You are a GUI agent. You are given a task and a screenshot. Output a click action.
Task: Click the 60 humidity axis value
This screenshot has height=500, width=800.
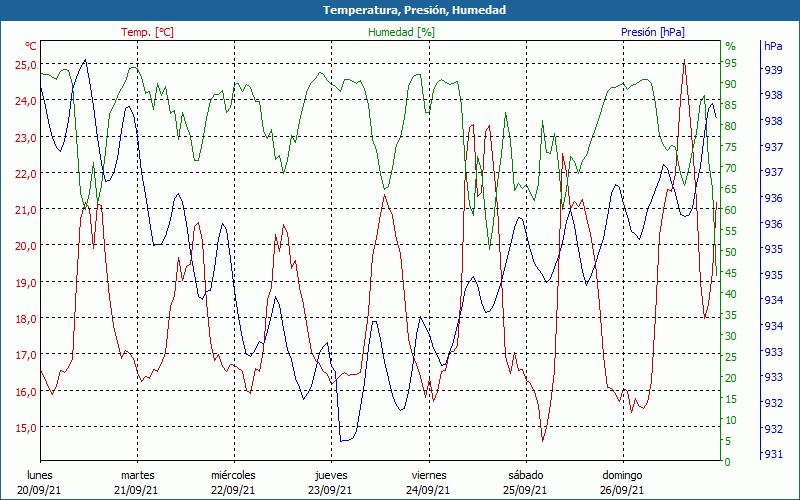(x=731, y=210)
